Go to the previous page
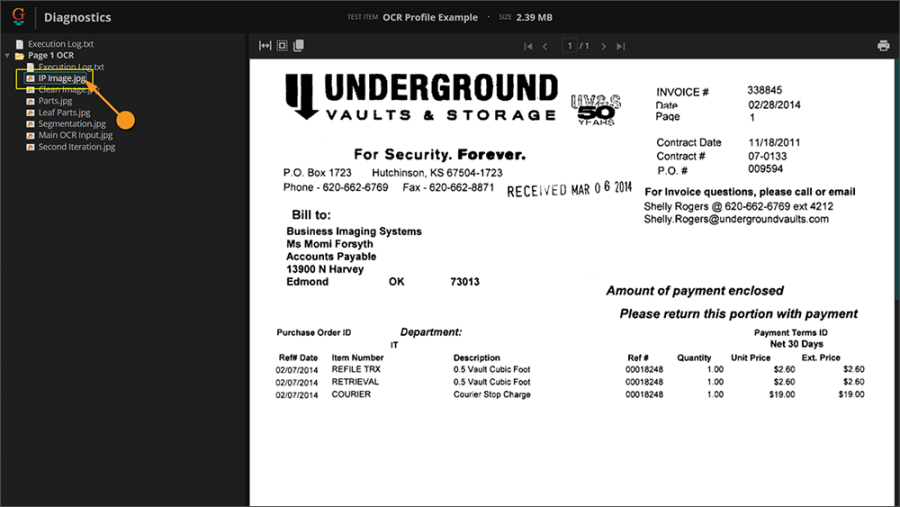Image resolution: width=900 pixels, height=507 pixels. 545,47
